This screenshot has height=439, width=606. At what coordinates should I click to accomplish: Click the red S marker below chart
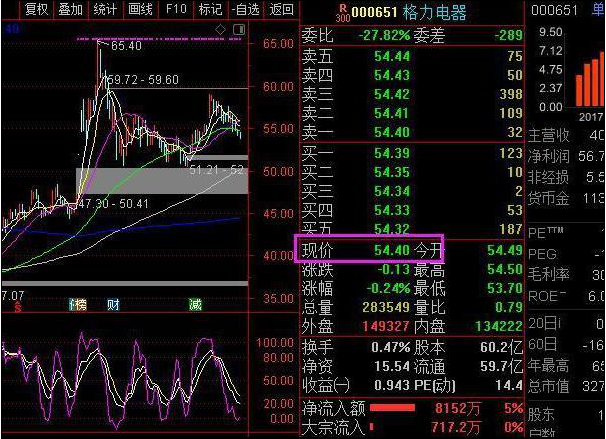tap(17, 307)
